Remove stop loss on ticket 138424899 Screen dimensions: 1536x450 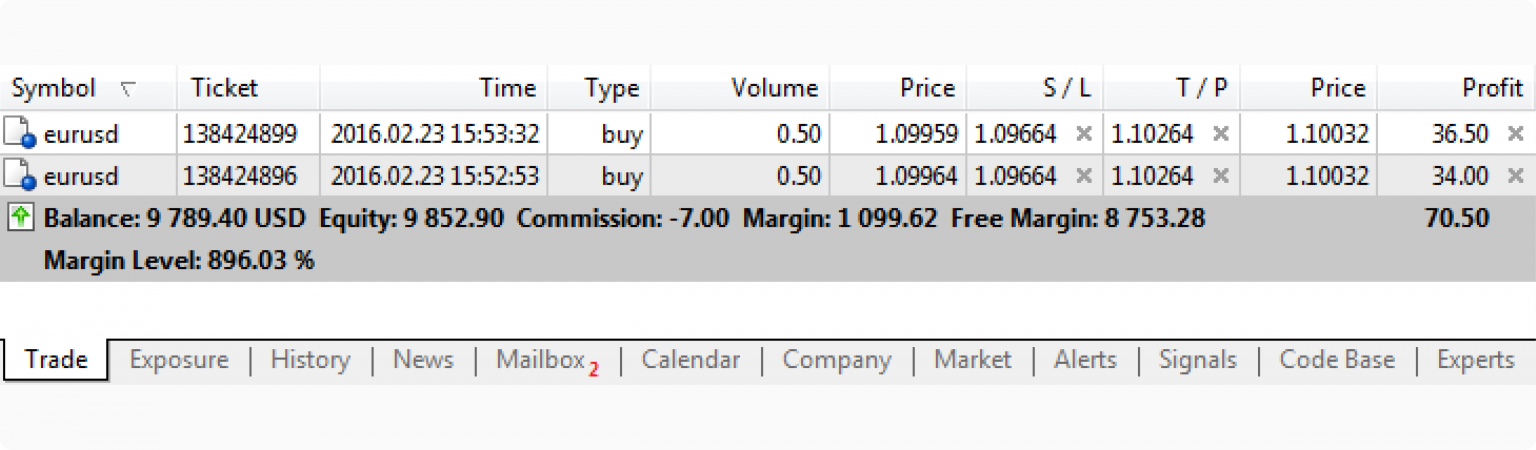(1083, 133)
